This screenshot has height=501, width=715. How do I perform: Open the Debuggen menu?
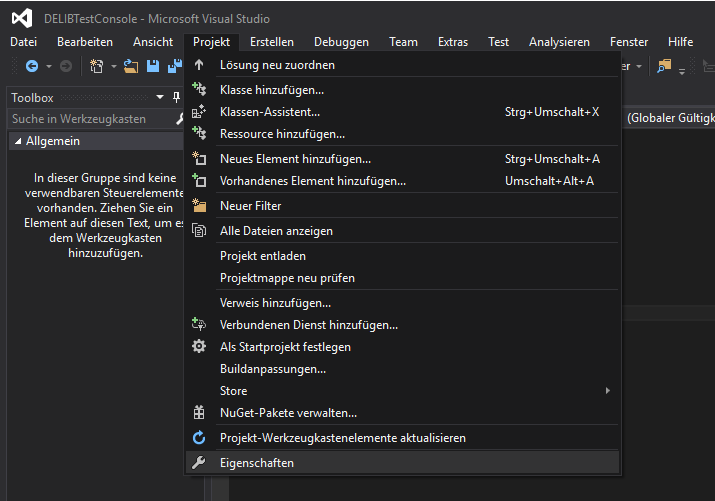[341, 42]
